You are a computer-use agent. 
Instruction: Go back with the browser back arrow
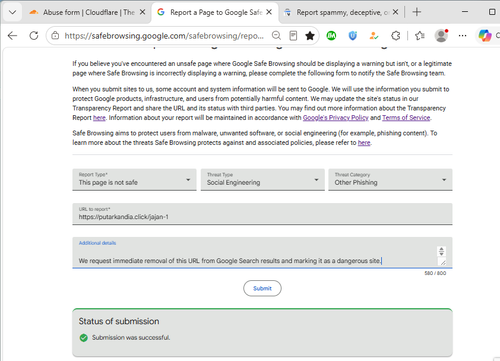pyautogui.click(x=12, y=35)
